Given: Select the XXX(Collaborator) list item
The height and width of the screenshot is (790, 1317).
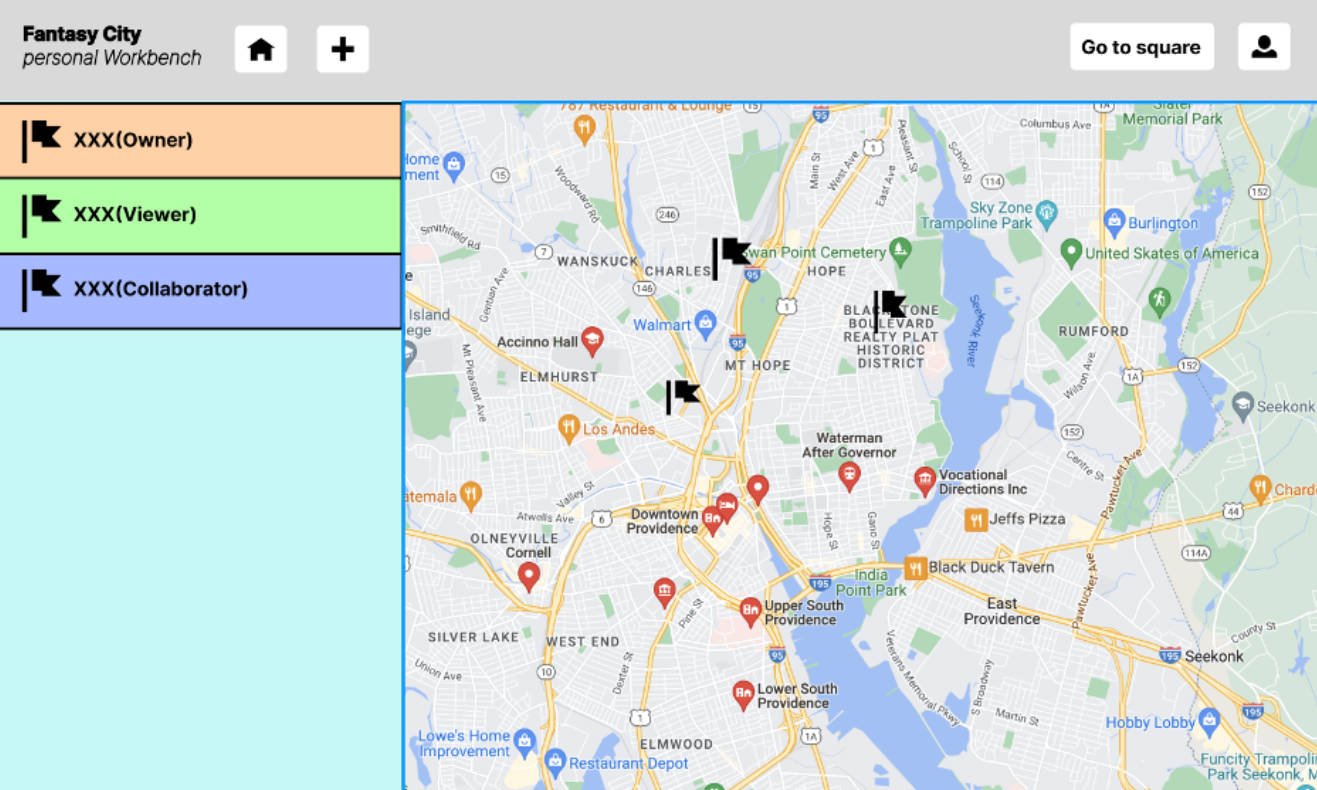Looking at the screenshot, I should click(200, 290).
